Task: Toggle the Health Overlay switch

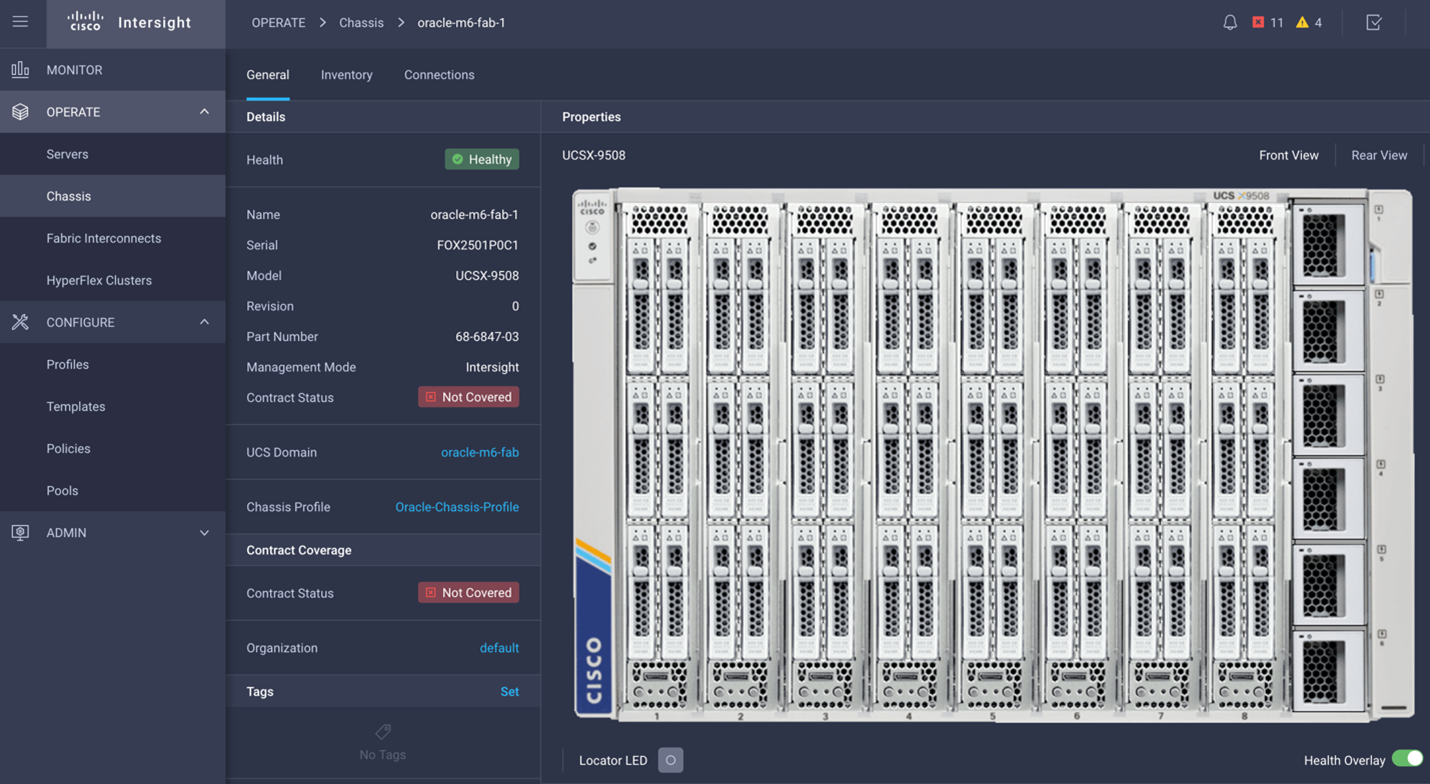Action: pyautogui.click(x=1407, y=759)
